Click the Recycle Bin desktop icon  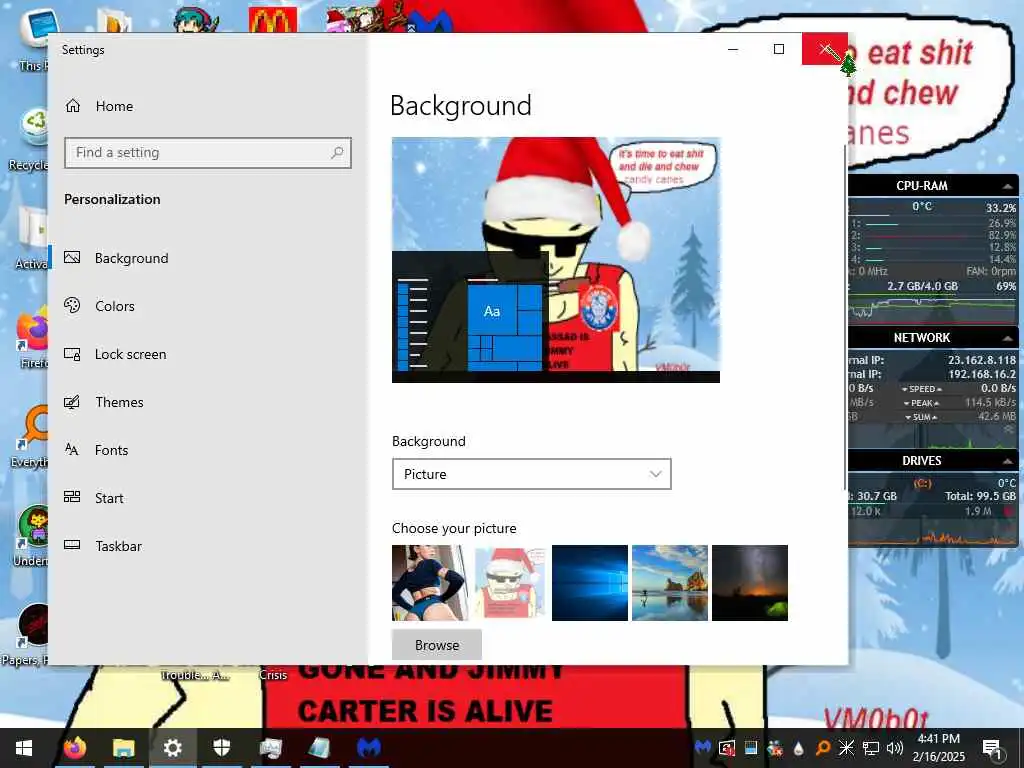[x=33, y=127]
